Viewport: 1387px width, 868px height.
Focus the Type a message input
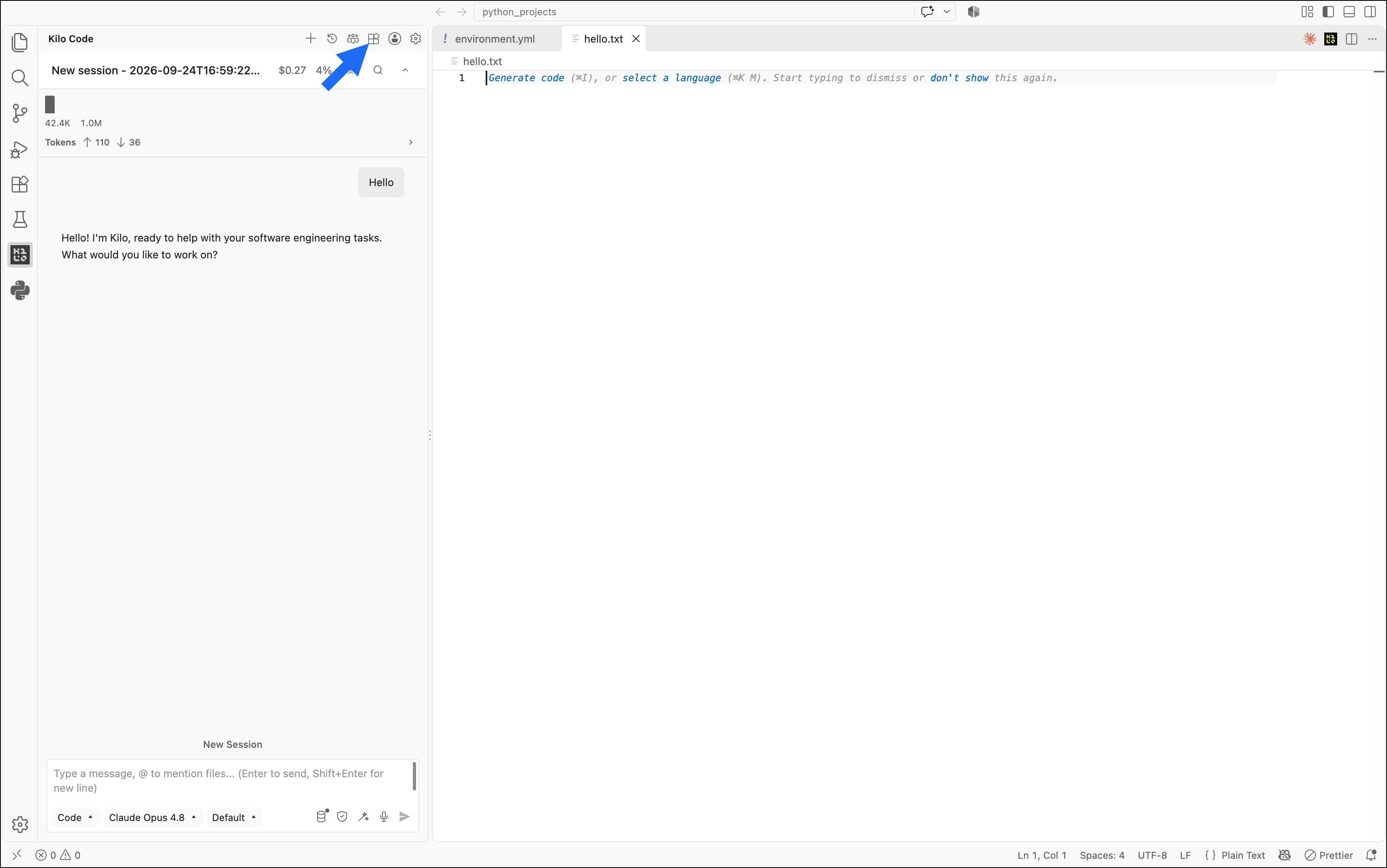(x=230, y=780)
